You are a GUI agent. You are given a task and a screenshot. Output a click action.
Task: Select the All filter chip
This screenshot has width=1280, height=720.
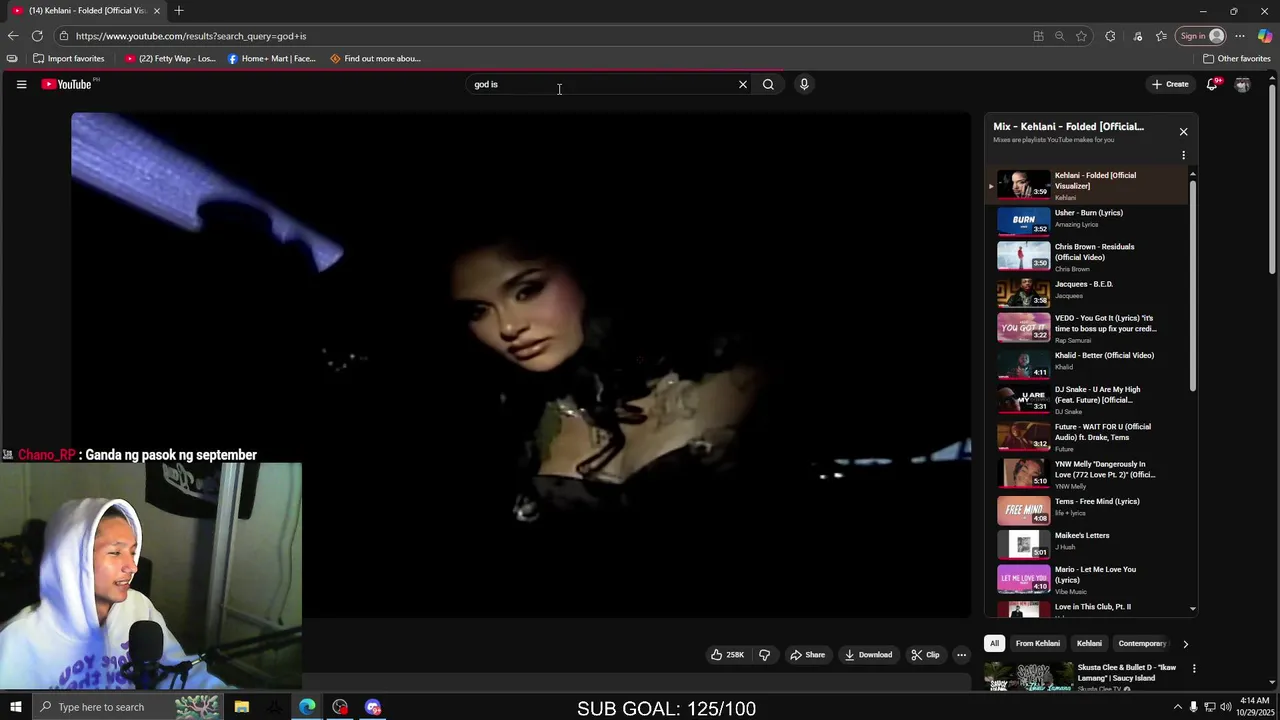994,643
